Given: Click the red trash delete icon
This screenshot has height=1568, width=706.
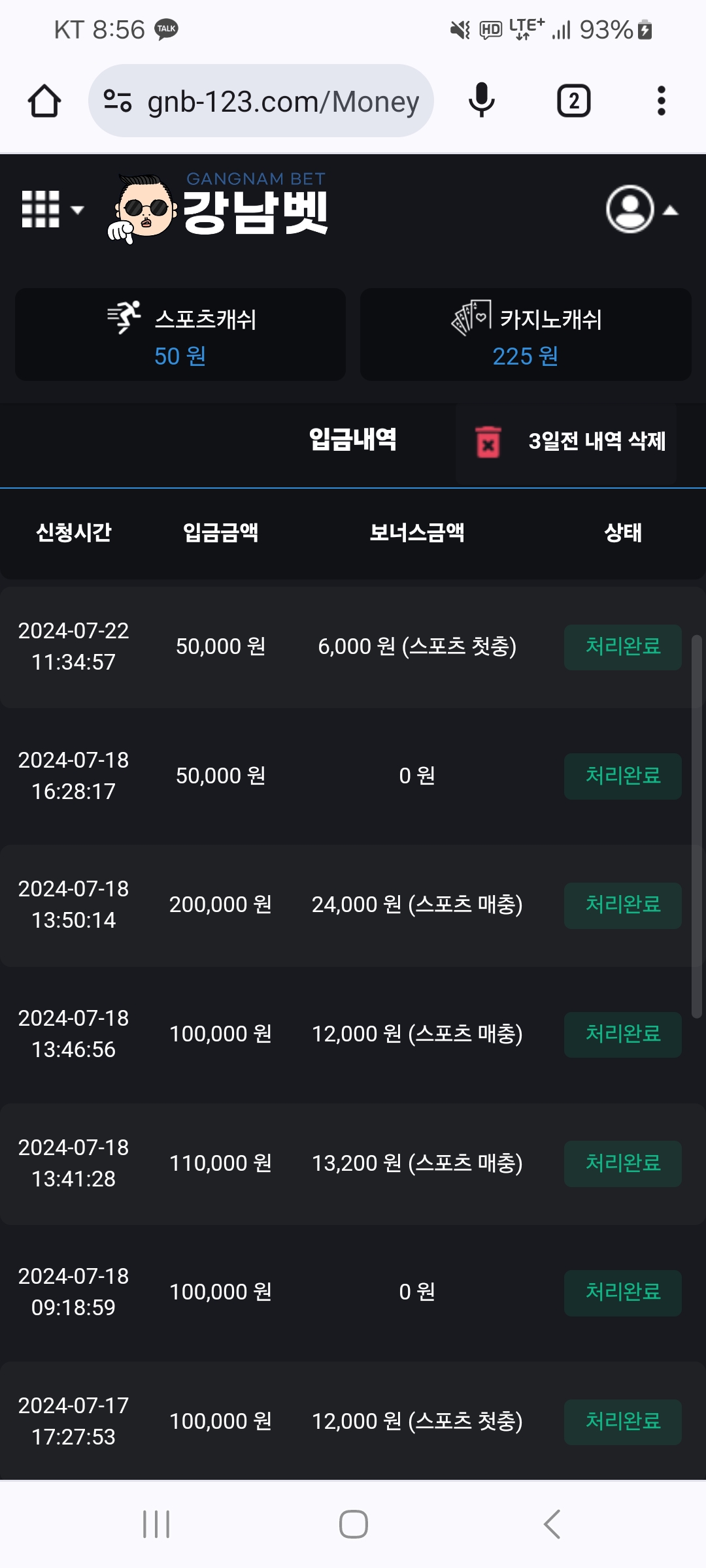Looking at the screenshot, I should tap(488, 442).
